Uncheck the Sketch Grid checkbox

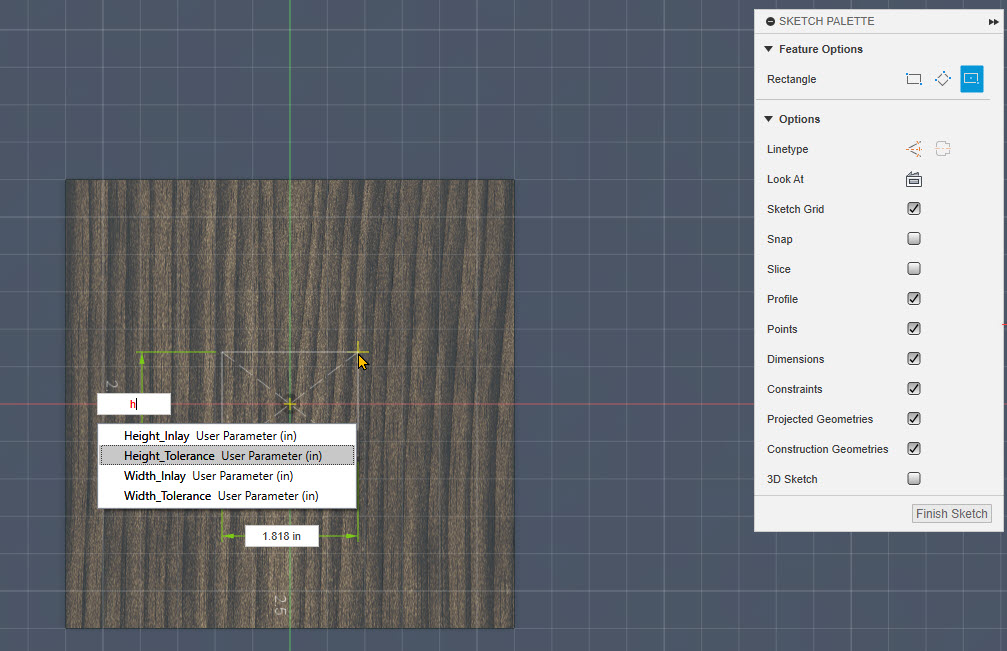click(914, 209)
